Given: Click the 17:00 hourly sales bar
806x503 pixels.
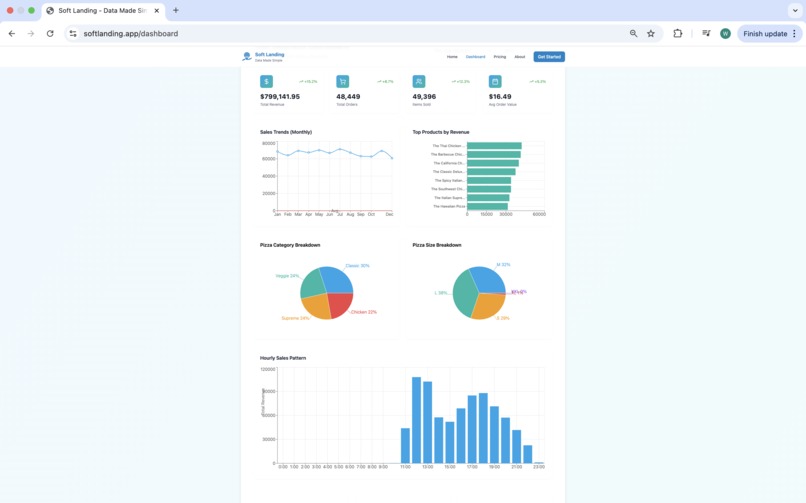Looking at the screenshot, I should tap(472, 429).
